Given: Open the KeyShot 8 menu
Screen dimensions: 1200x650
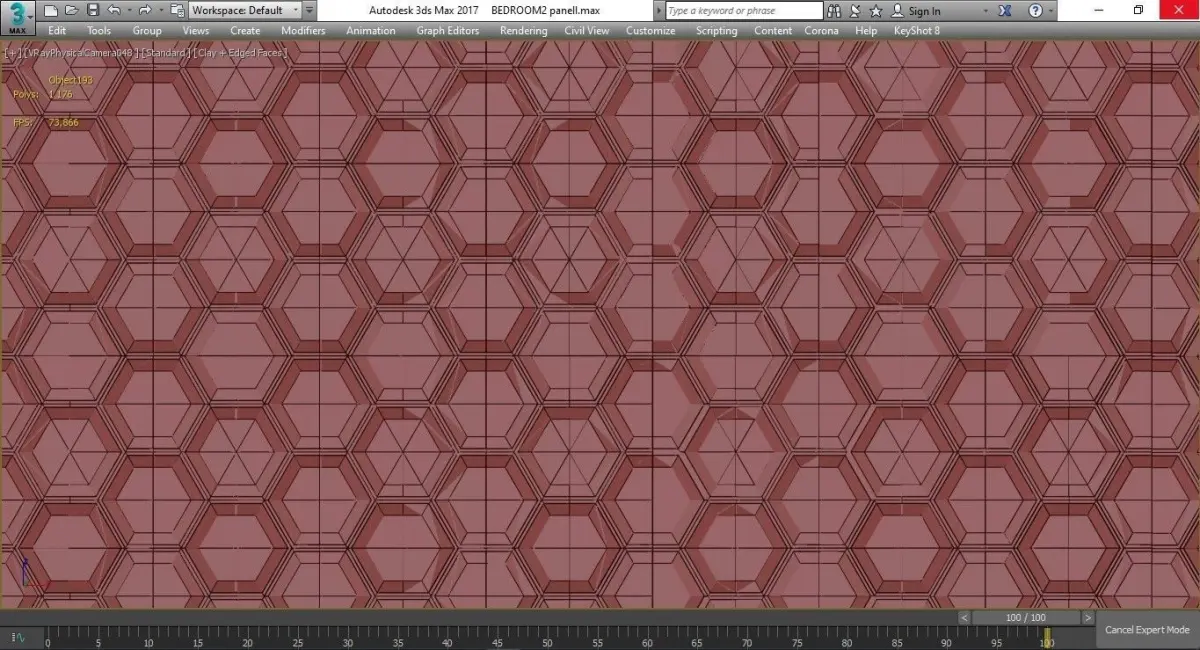Looking at the screenshot, I should 917,30.
